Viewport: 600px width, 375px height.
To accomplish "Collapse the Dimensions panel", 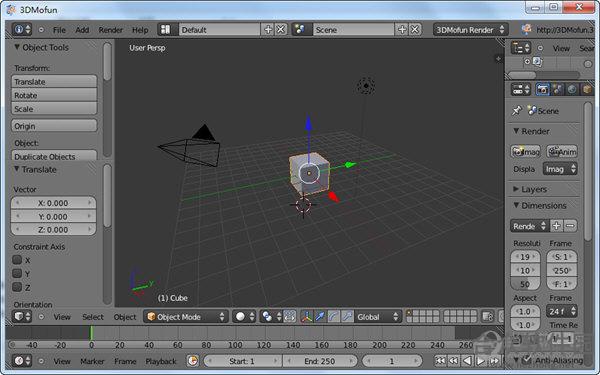I will [x=516, y=205].
